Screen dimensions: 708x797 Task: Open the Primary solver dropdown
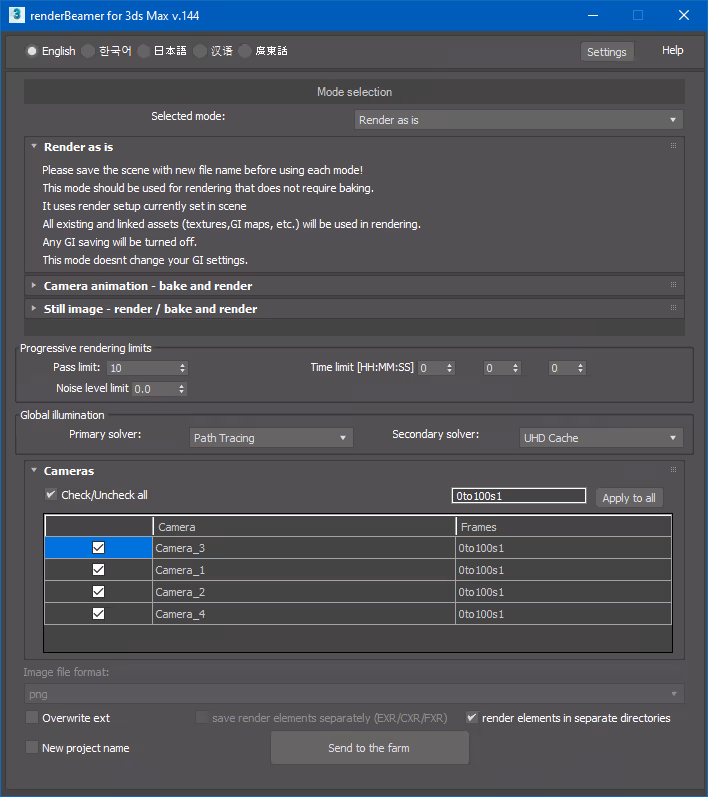271,438
